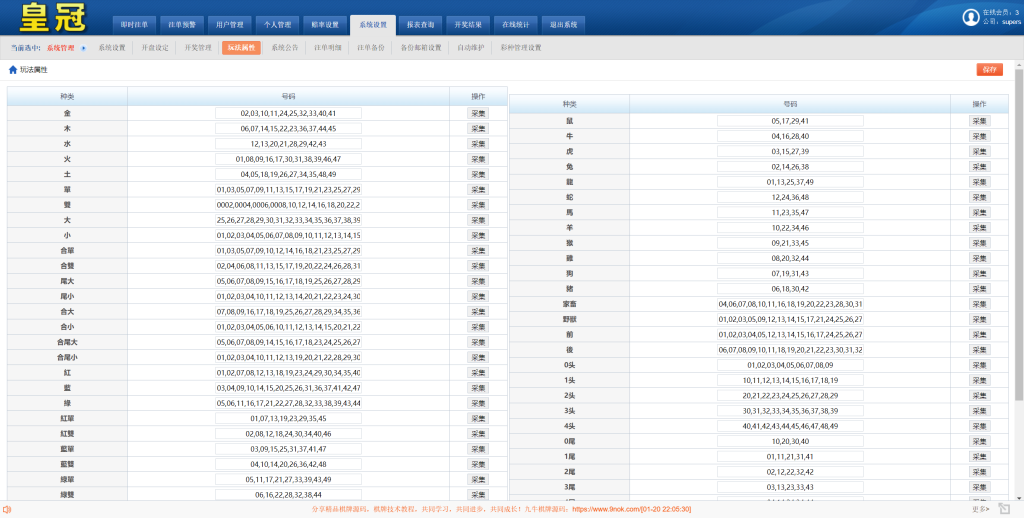Click the 紅雙 row number input field

288,434
